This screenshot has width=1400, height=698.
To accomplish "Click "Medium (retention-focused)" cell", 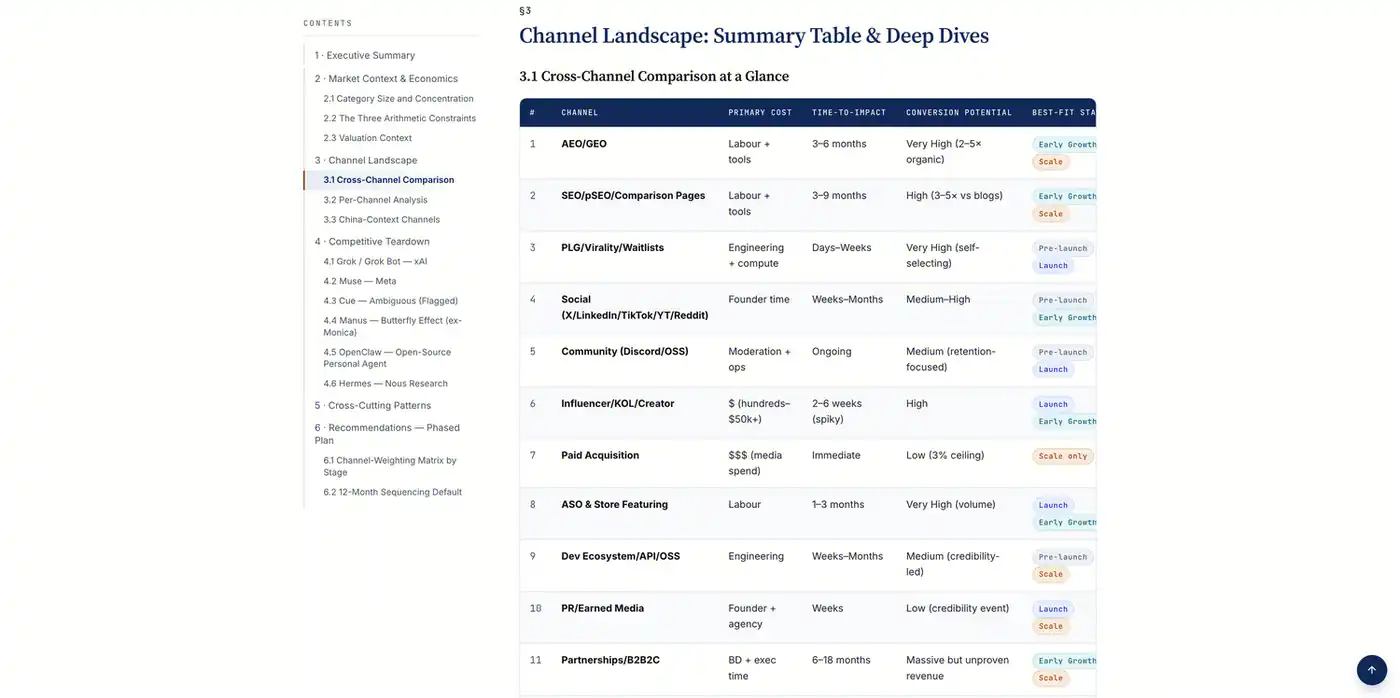I will (951, 359).
